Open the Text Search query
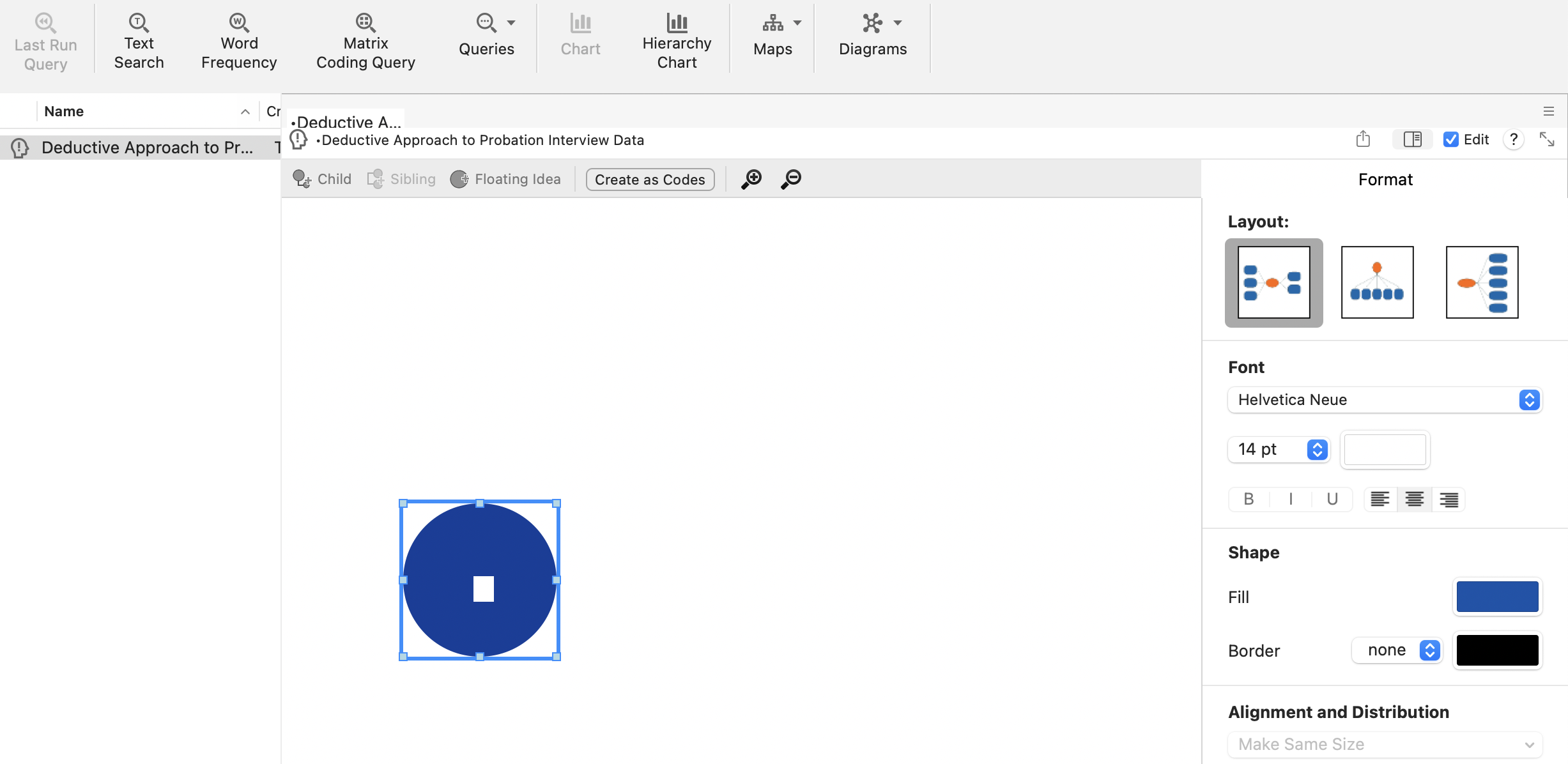The image size is (1568, 764). pyautogui.click(x=139, y=42)
